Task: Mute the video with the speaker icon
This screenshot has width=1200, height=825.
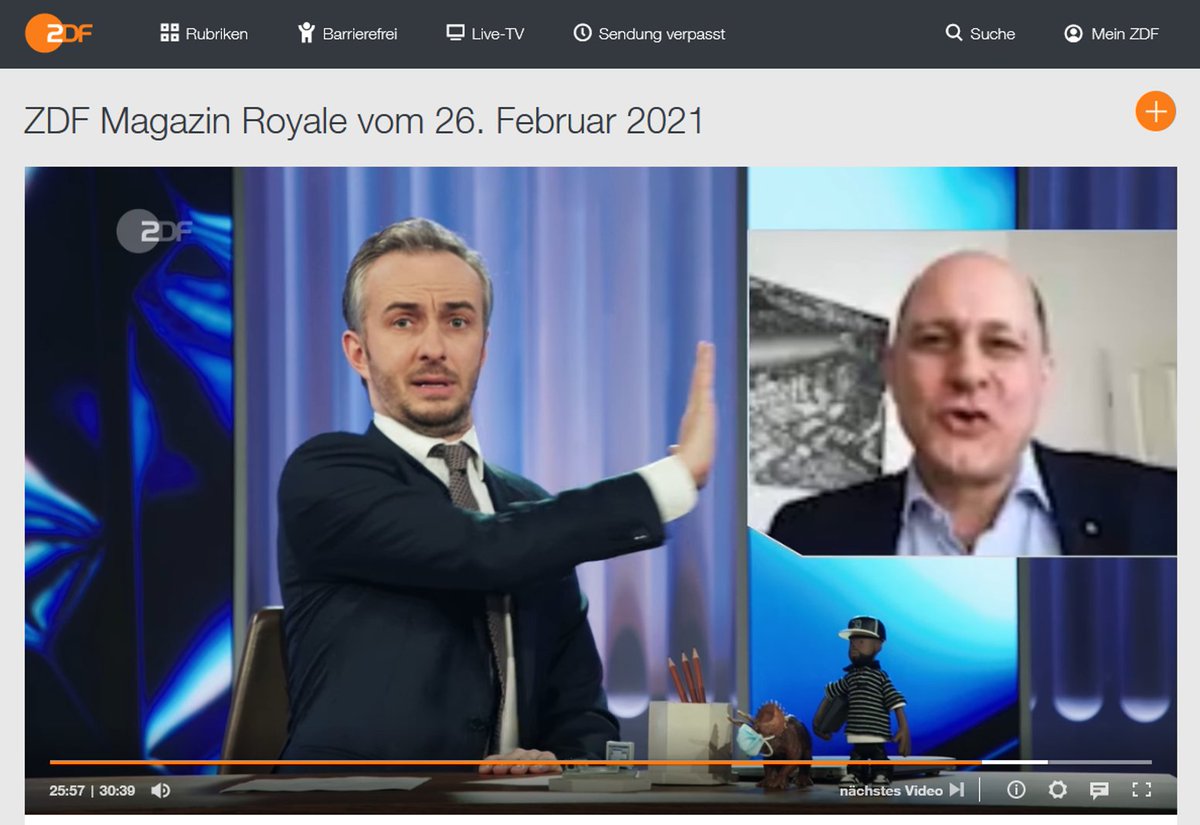Action: pyautogui.click(x=160, y=790)
